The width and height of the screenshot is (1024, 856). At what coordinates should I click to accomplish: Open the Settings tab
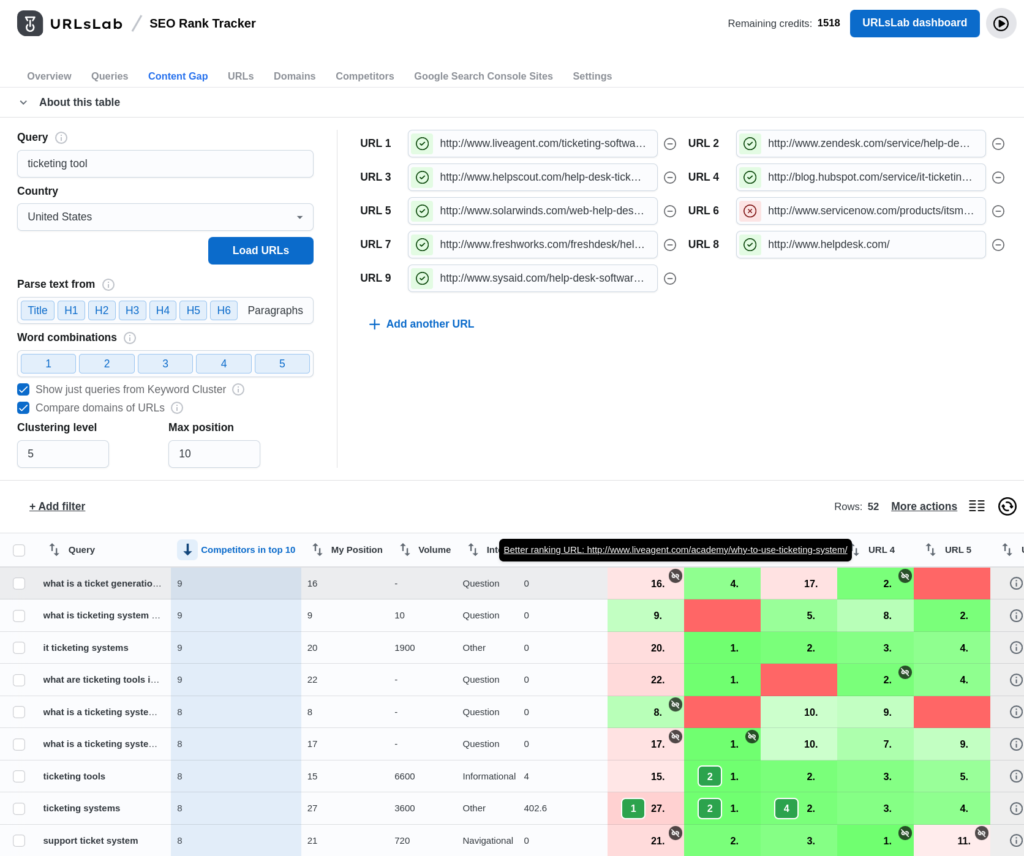(x=592, y=76)
